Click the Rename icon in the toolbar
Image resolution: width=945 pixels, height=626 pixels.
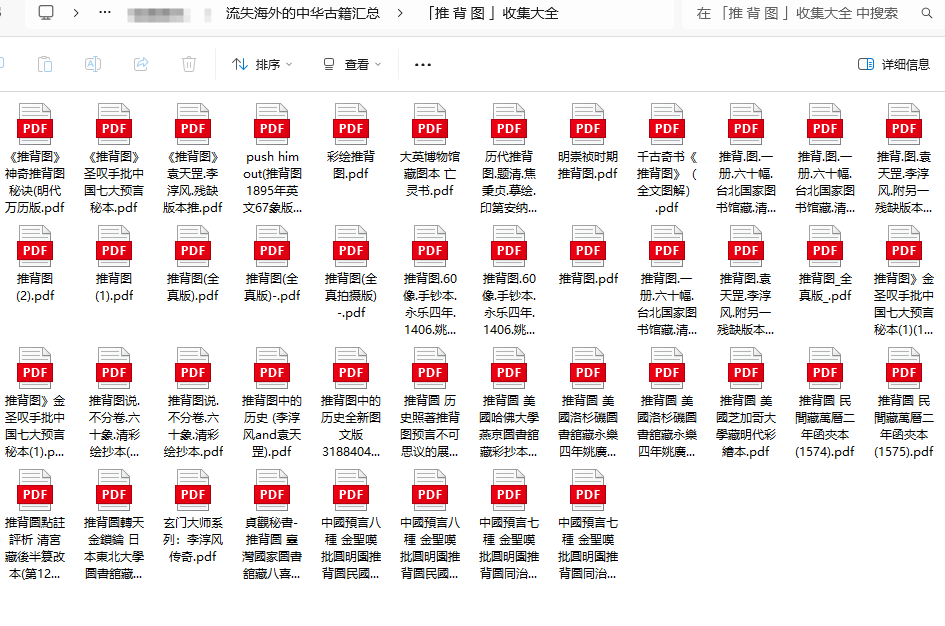(92, 64)
